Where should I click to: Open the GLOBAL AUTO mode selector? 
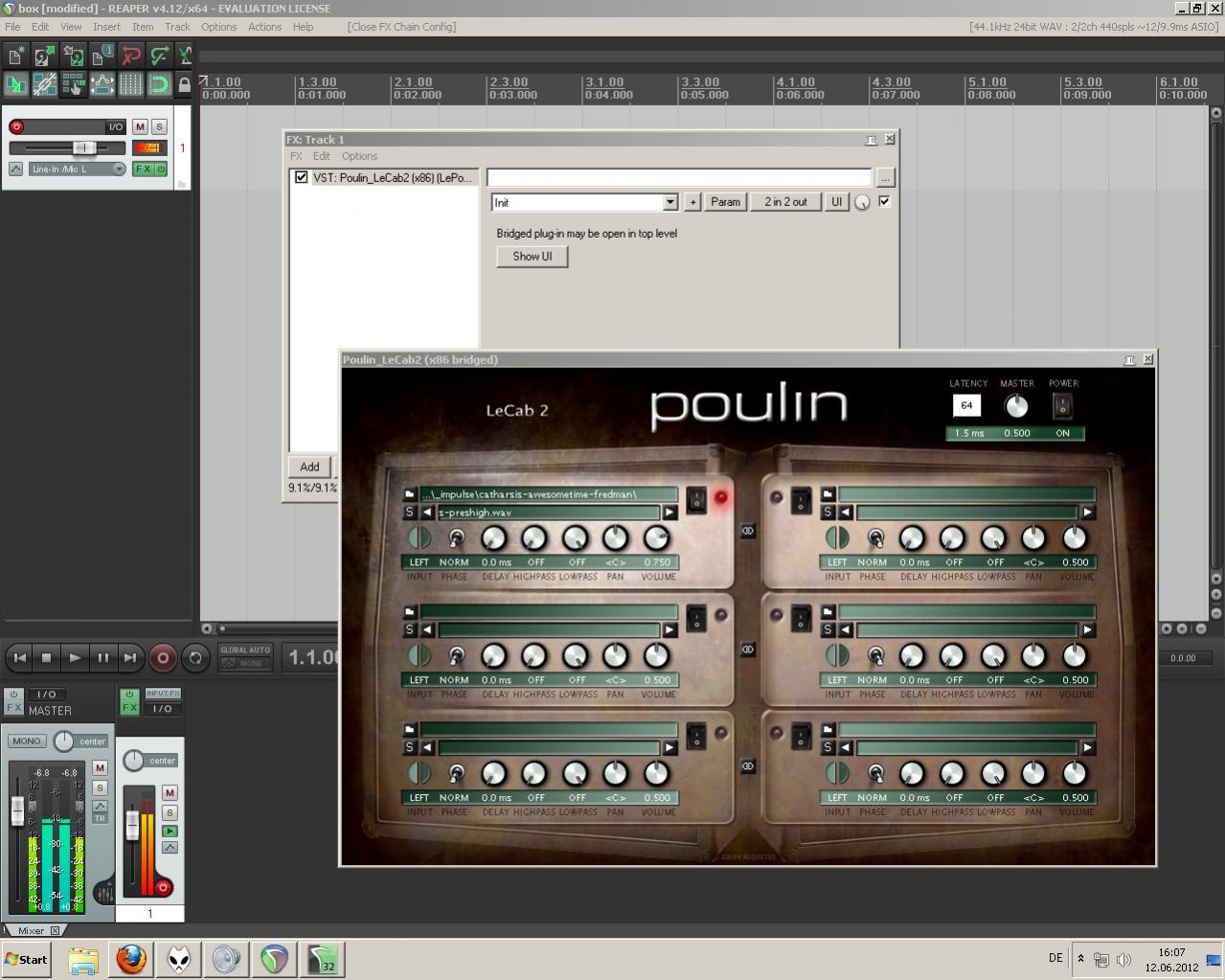click(246, 657)
